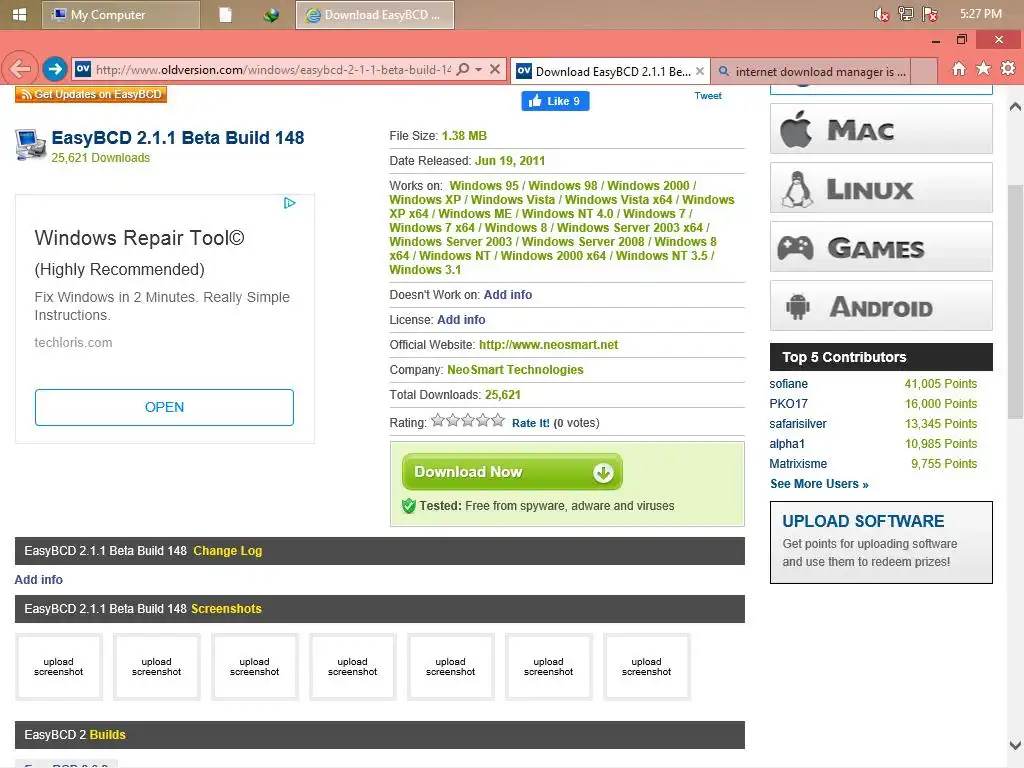This screenshot has height=768, width=1024.
Task: Click the first upload screenshot thumbnail
Action: [x=59, y=667]
